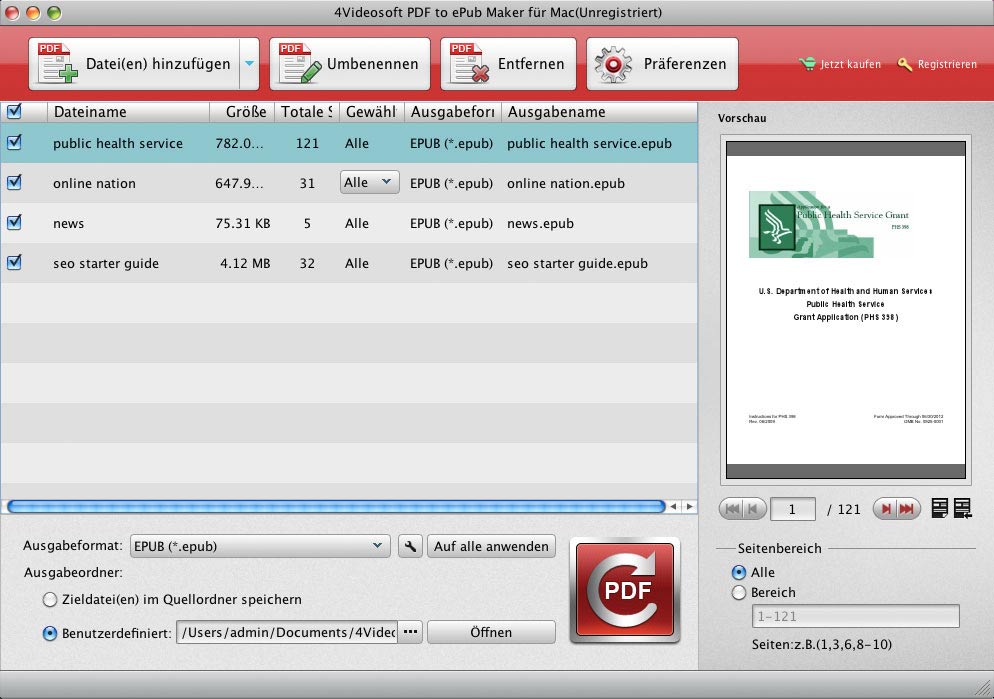Open page selection dropdown for online nation
Screen dimensions: 994x699
coord(370,183)
